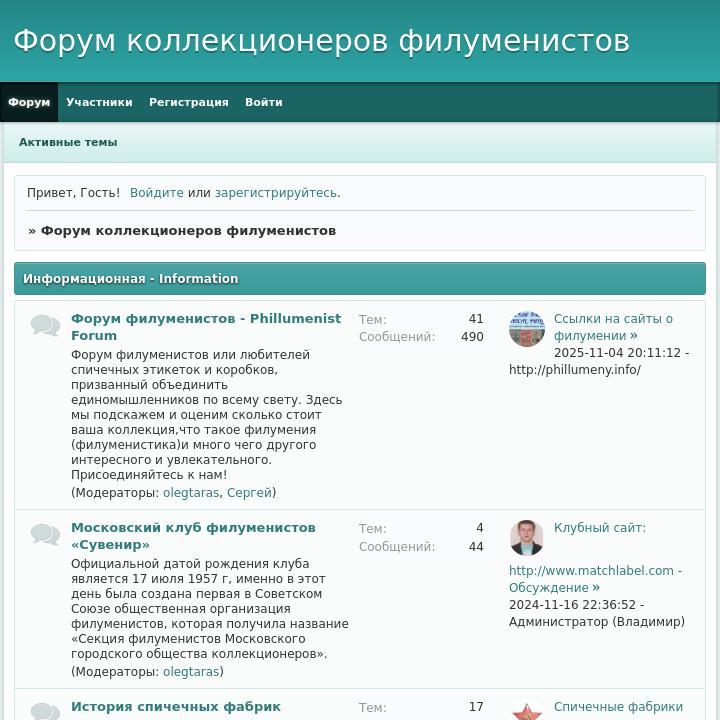Click speech bubble icon beside Форум филуменистов
The image size is (720, 720).
[x=45, y=326]
